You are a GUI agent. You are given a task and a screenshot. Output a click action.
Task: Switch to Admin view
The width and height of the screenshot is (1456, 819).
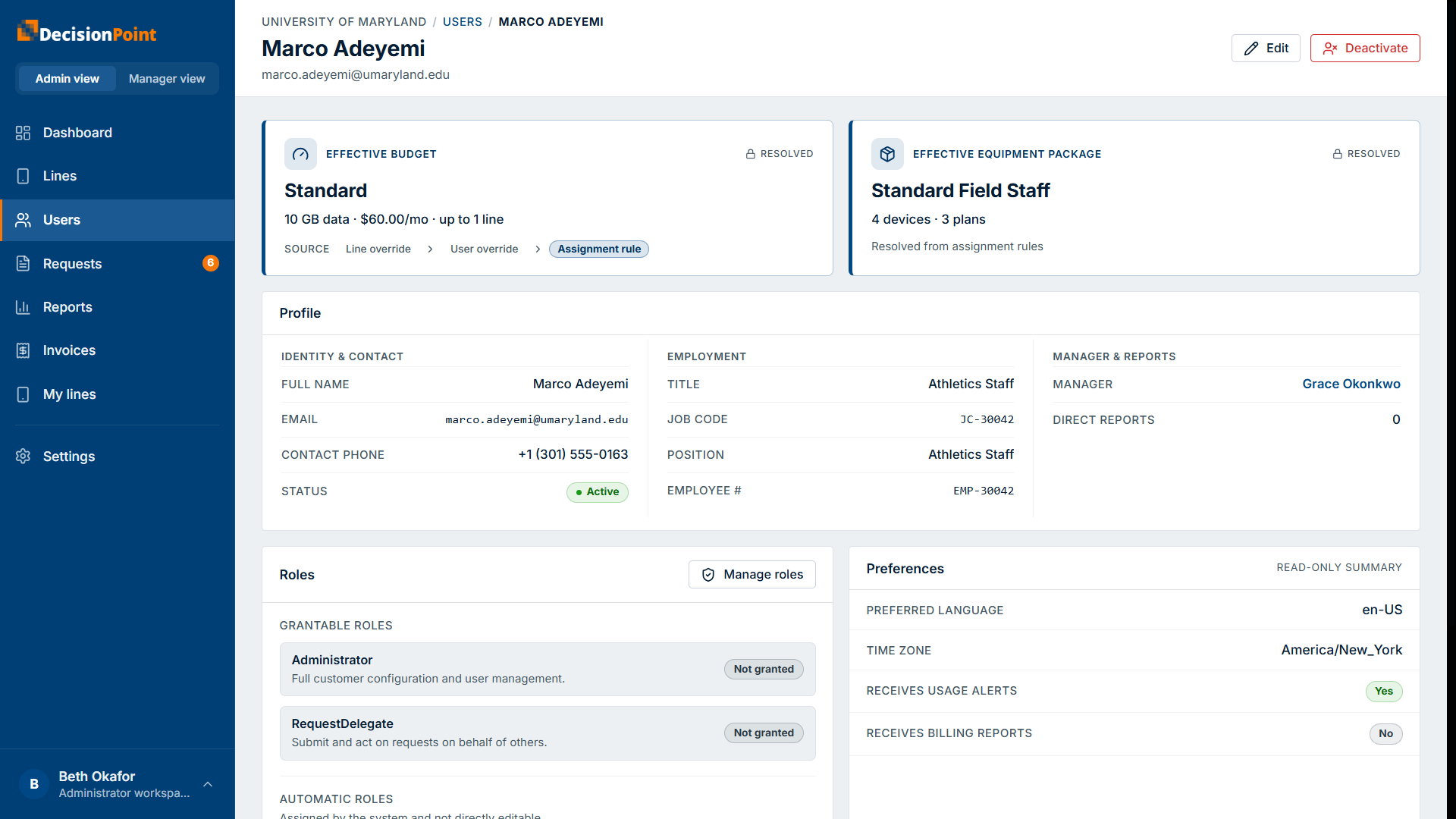click(67, 79)
